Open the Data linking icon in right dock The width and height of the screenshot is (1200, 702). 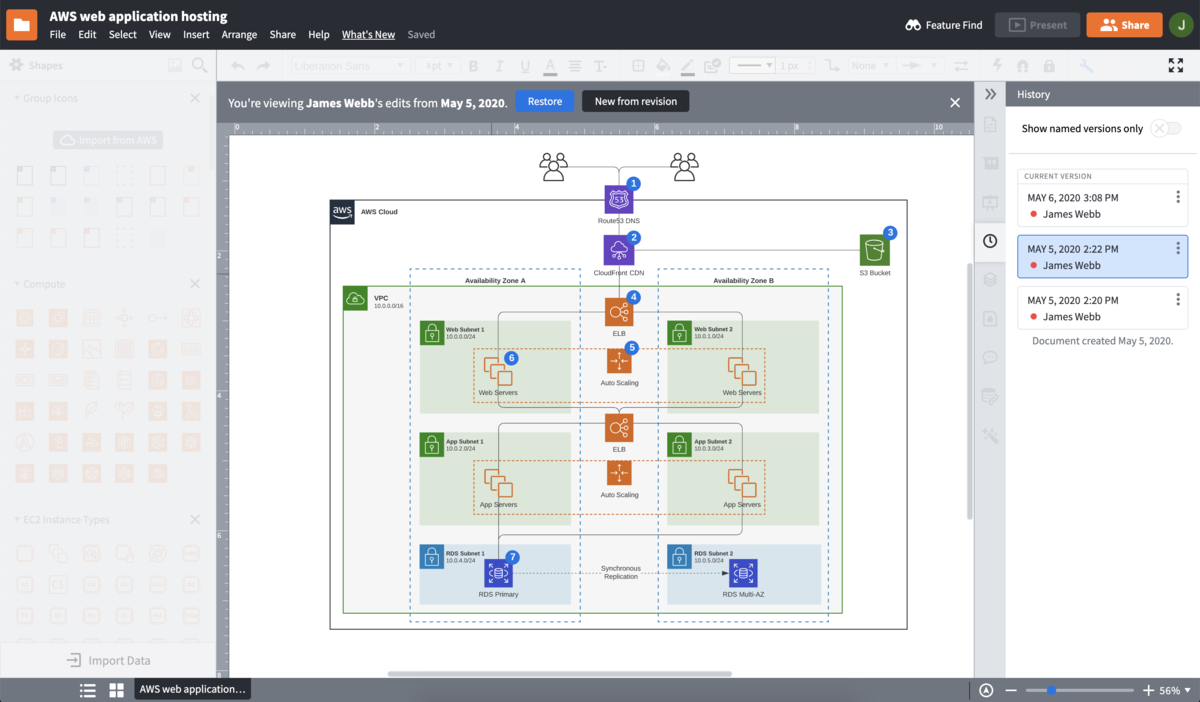point(990,396)
